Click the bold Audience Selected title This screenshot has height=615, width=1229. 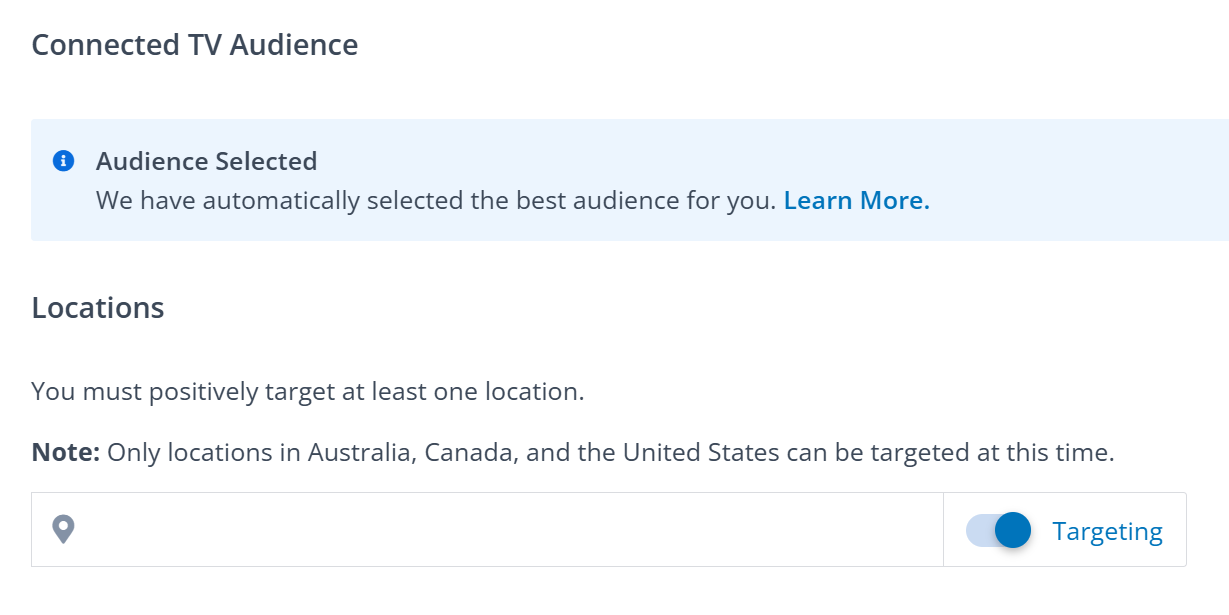point(206,161)
